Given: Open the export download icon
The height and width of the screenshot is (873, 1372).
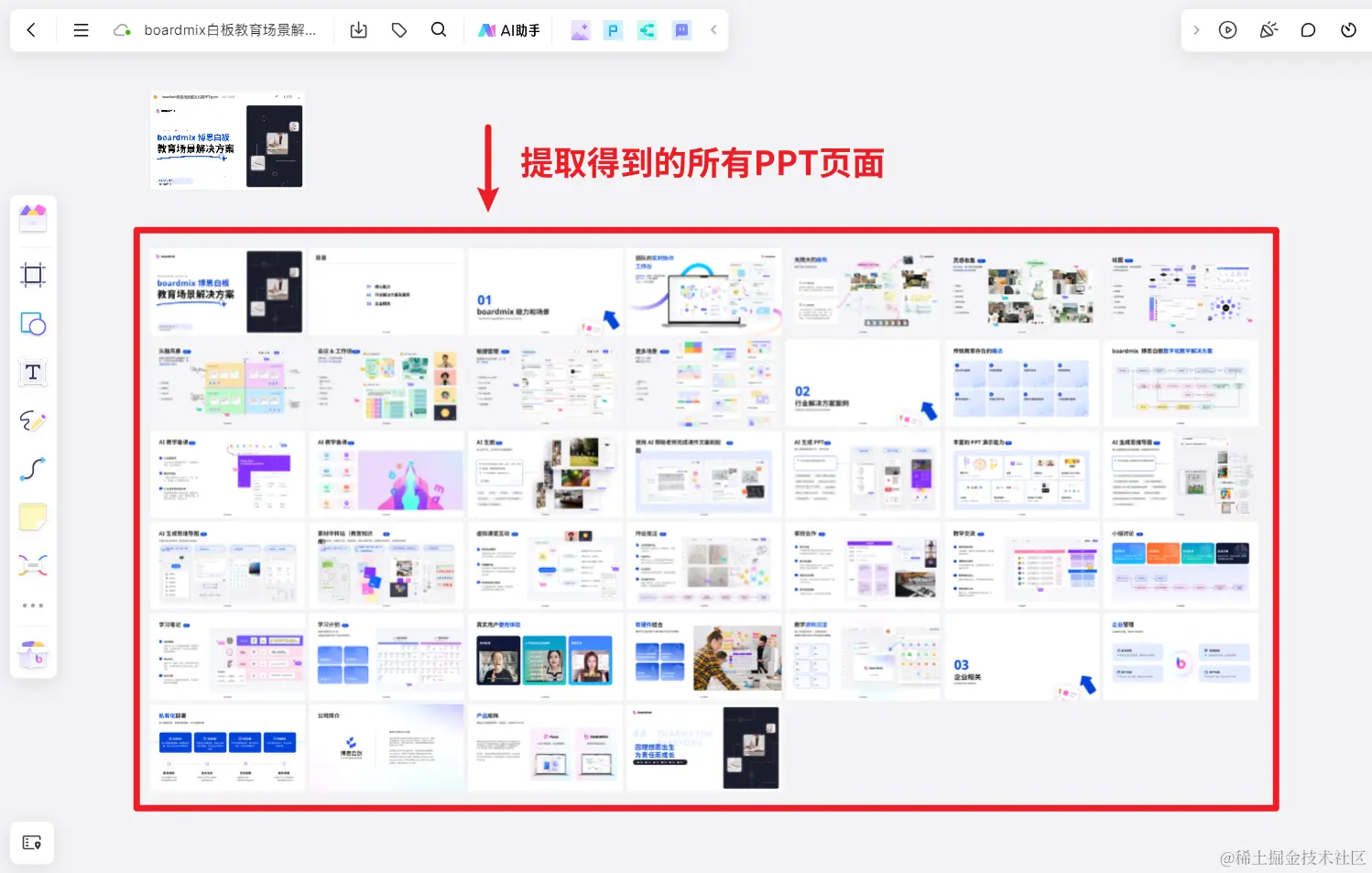Looking at the screenshot, I should click(359, 30).
